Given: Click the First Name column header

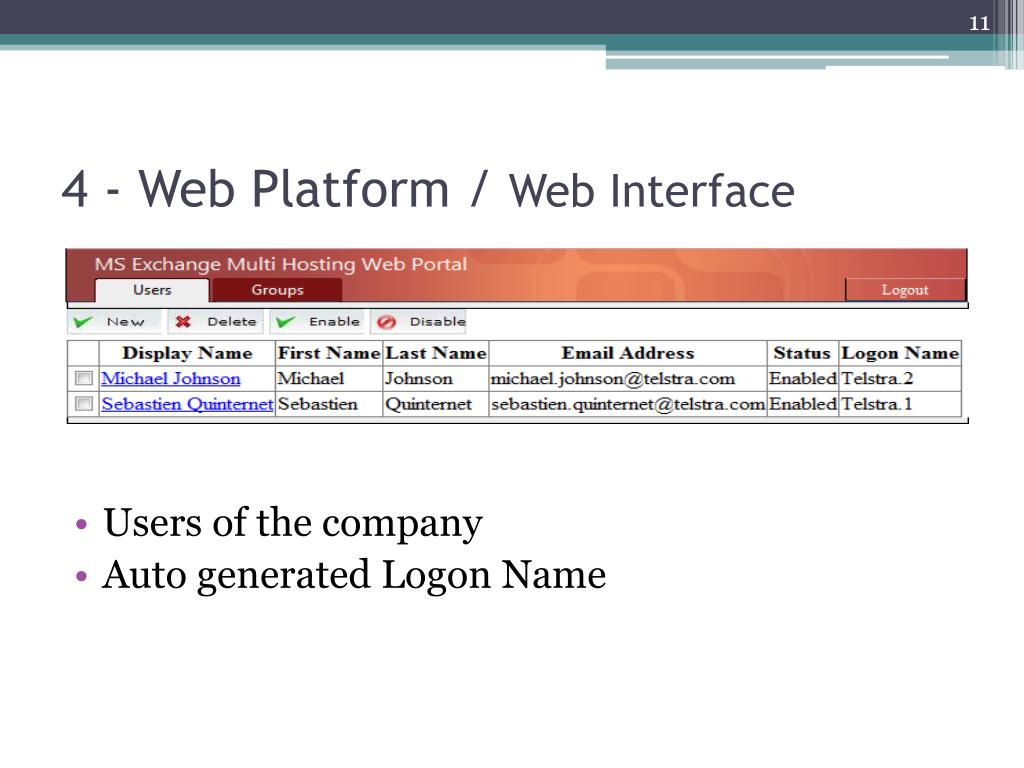Looking at the screenshot, I should pos(329,353).
